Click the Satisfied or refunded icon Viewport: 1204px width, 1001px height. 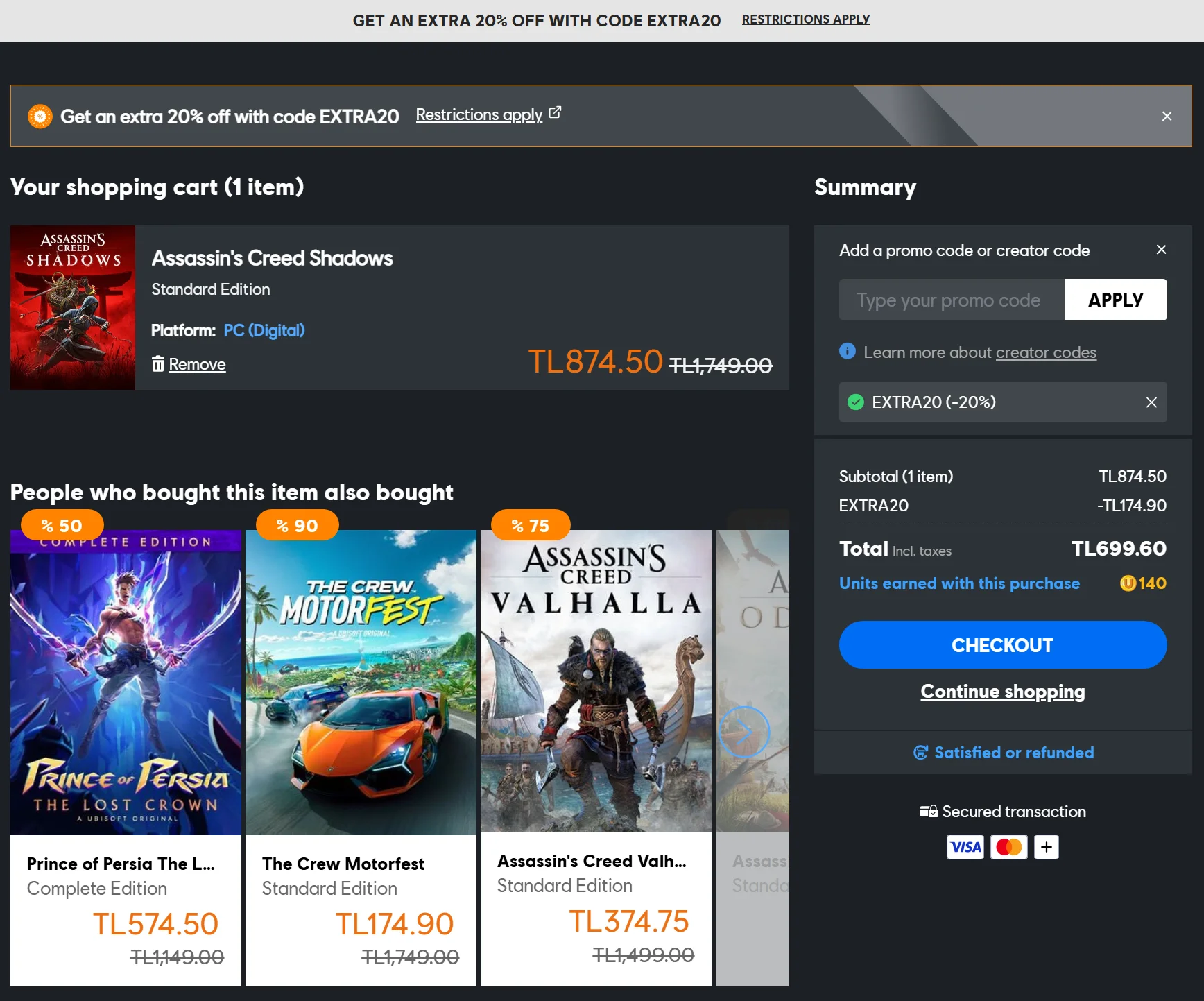(x=920, y=753)
